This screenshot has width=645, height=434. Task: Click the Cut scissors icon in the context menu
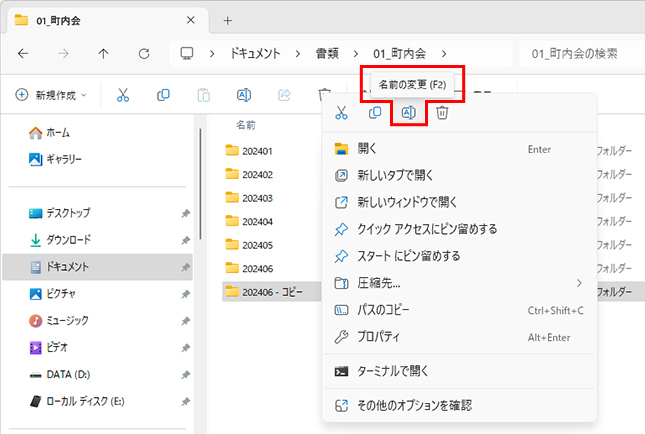(x=341, y=112)
